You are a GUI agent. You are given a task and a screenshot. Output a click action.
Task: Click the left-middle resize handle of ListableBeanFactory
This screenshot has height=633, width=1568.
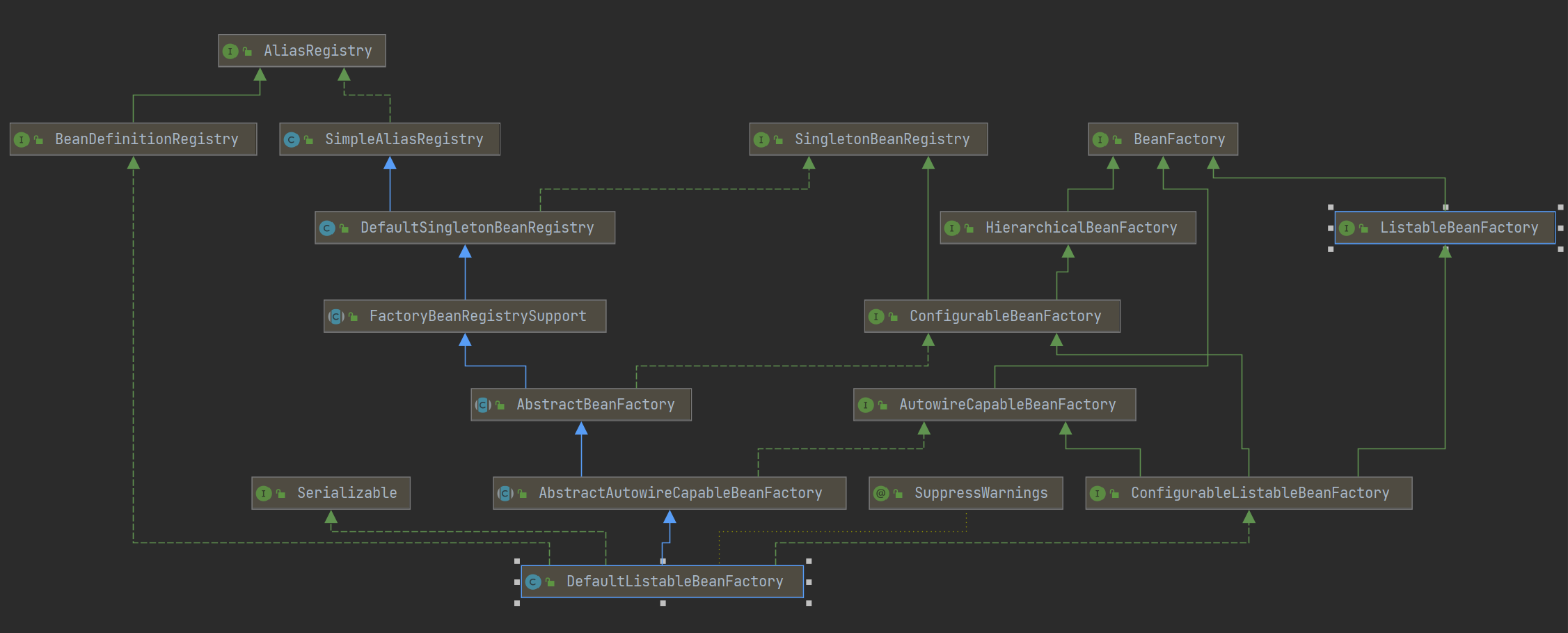pyautogui.click(x=1331, y=228)
